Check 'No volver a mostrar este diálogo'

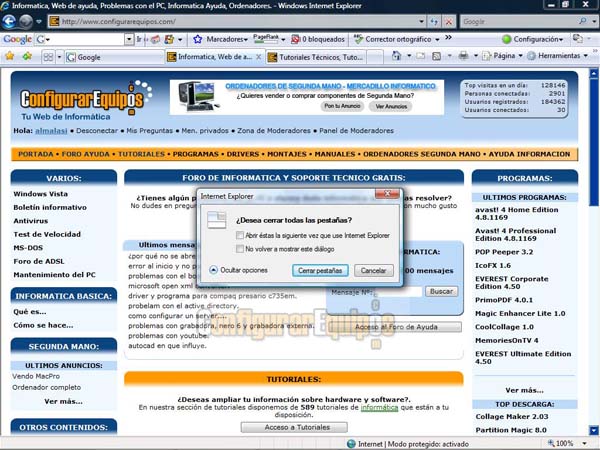coord(240,249)
